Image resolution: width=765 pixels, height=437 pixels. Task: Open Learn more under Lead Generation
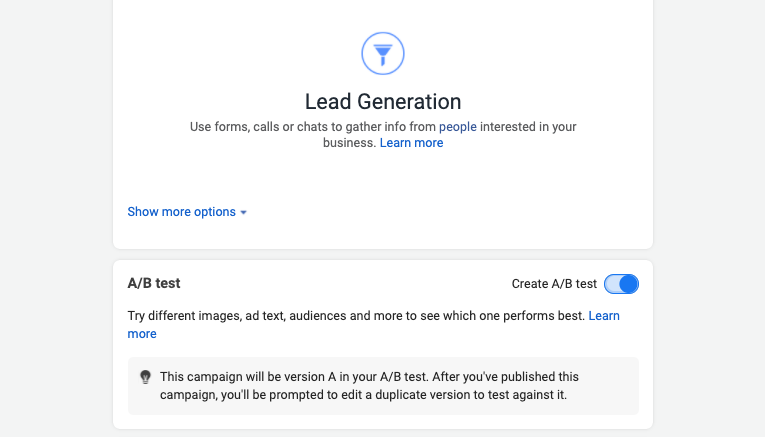[411, 143]
